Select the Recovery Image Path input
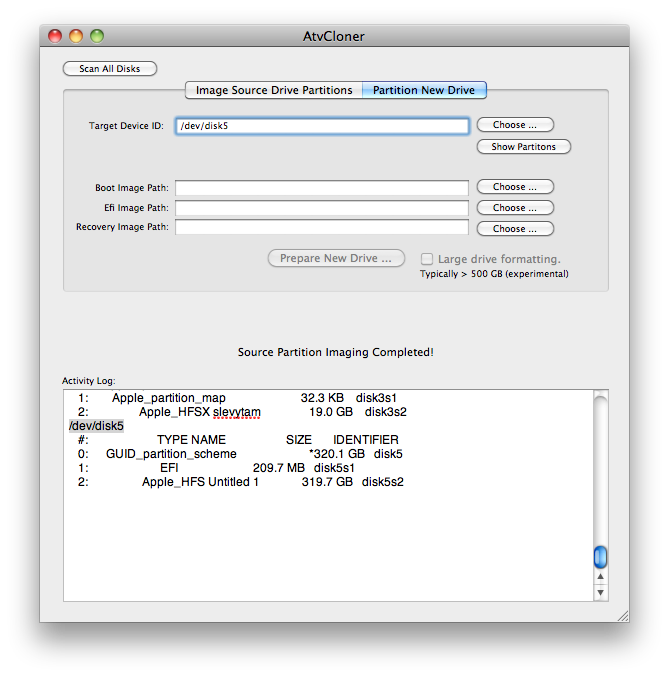This screenshot has height=677, width=669. pyautogui.click(x=322, y=228)
